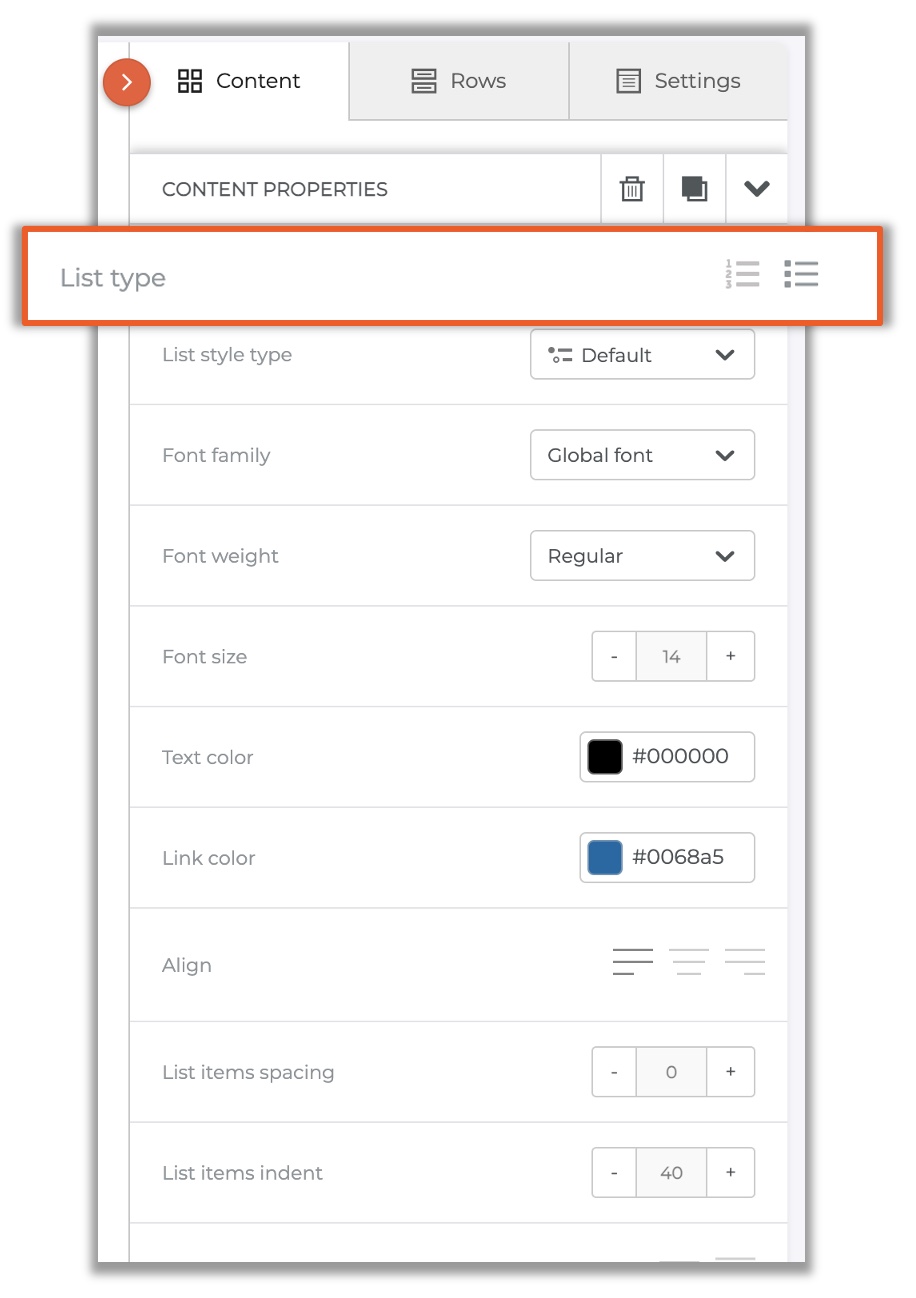916x1298 pixels.
Task: Open the Font family dropdown
Action: (642, 455)
